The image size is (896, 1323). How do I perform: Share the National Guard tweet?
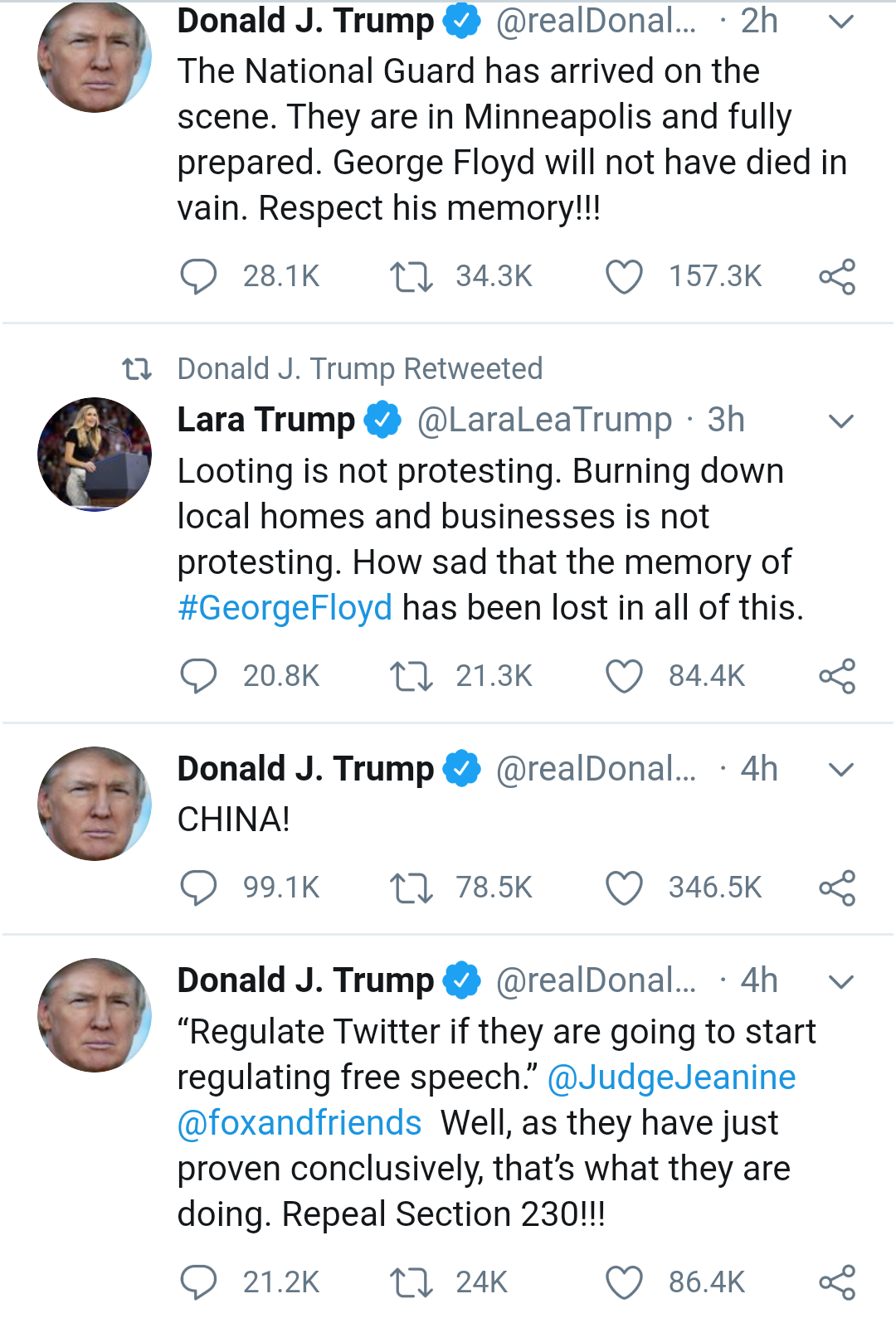[x=837, y=276]
